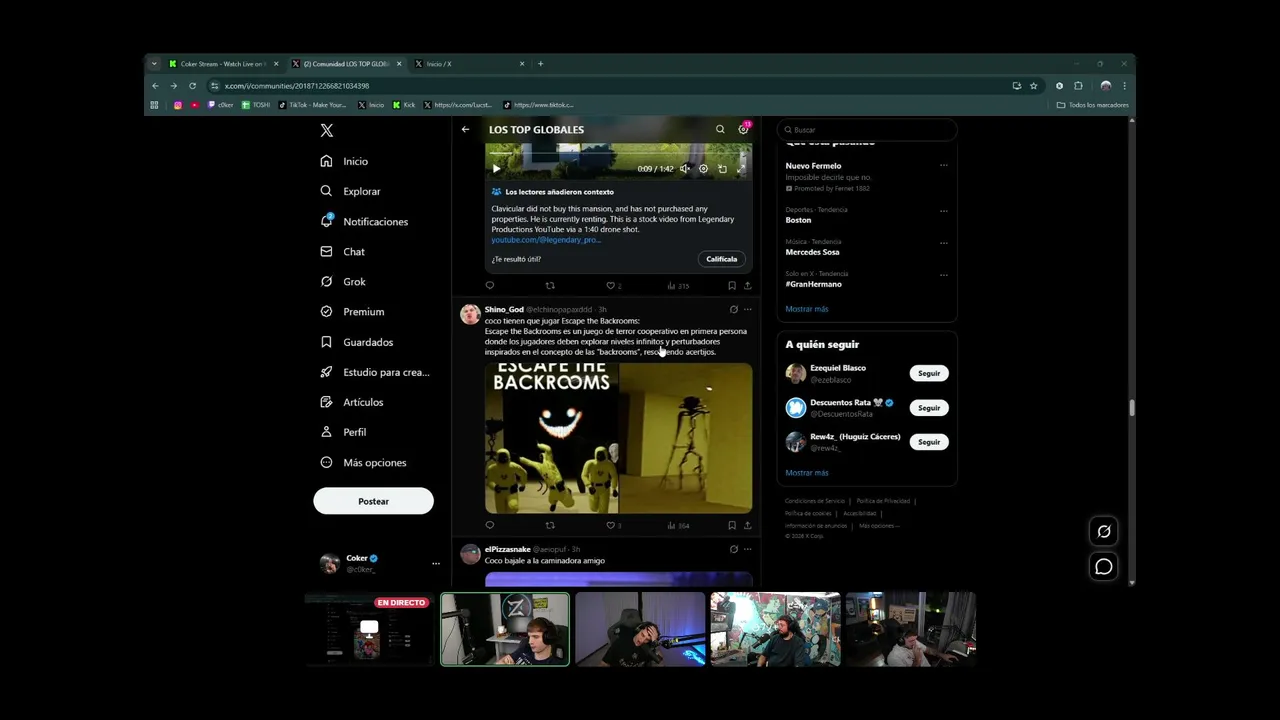This screenshot has height=720, width=1280.
Task: Open the community settings icon with badge
Action: click(x=743, y=129)
